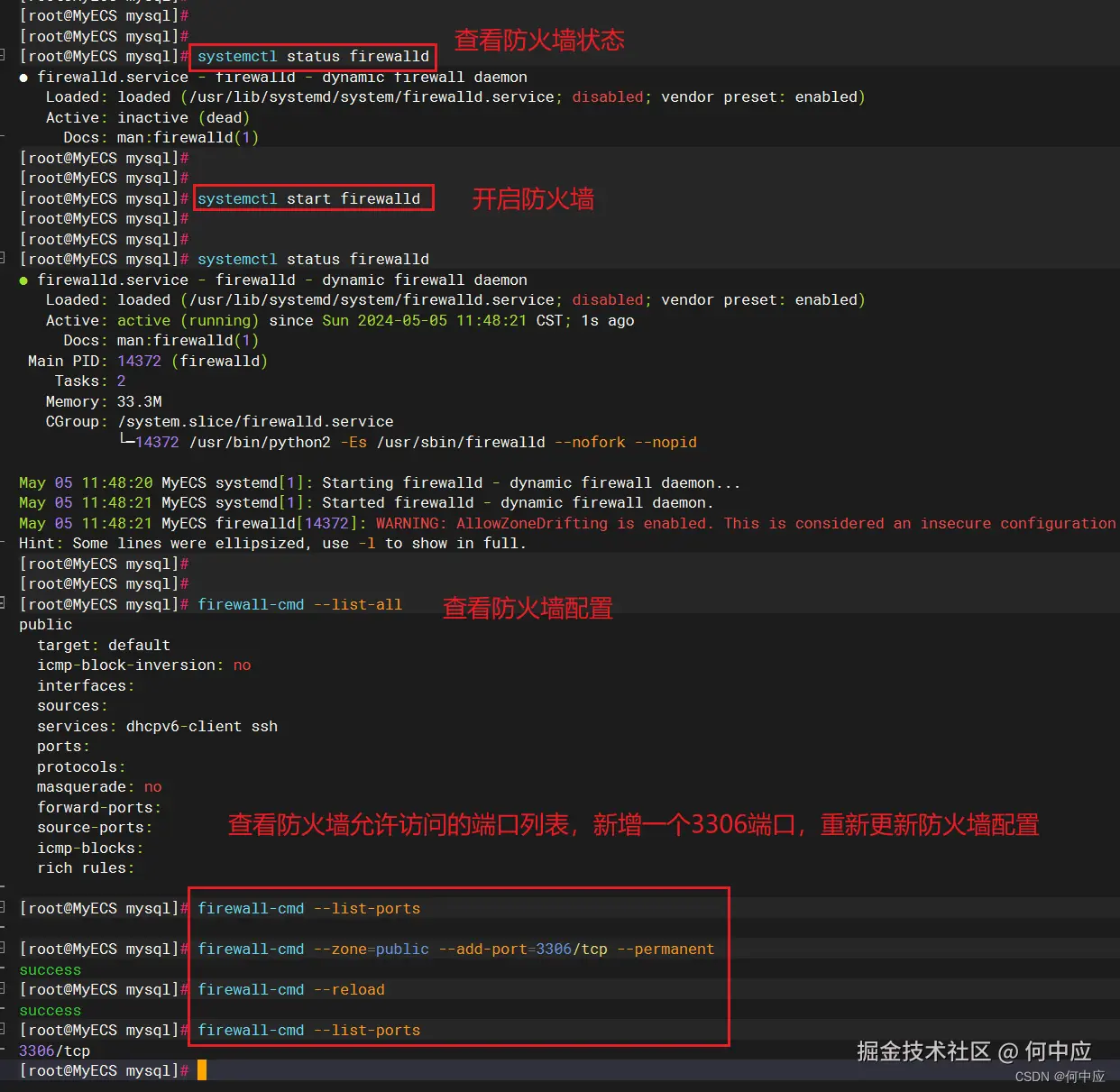
Task: Click the 'sources:' line
Action: click(x=72, y=705)
